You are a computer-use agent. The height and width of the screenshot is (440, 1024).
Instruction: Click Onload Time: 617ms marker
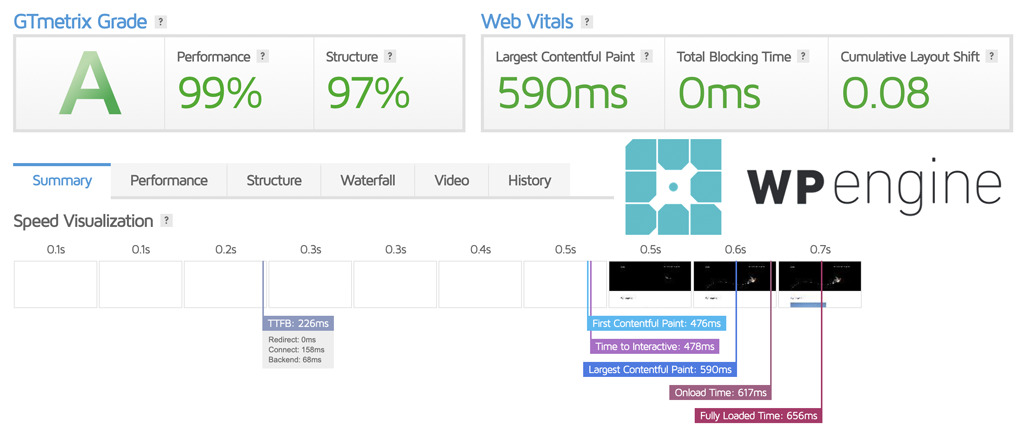[x=720, y=392]
